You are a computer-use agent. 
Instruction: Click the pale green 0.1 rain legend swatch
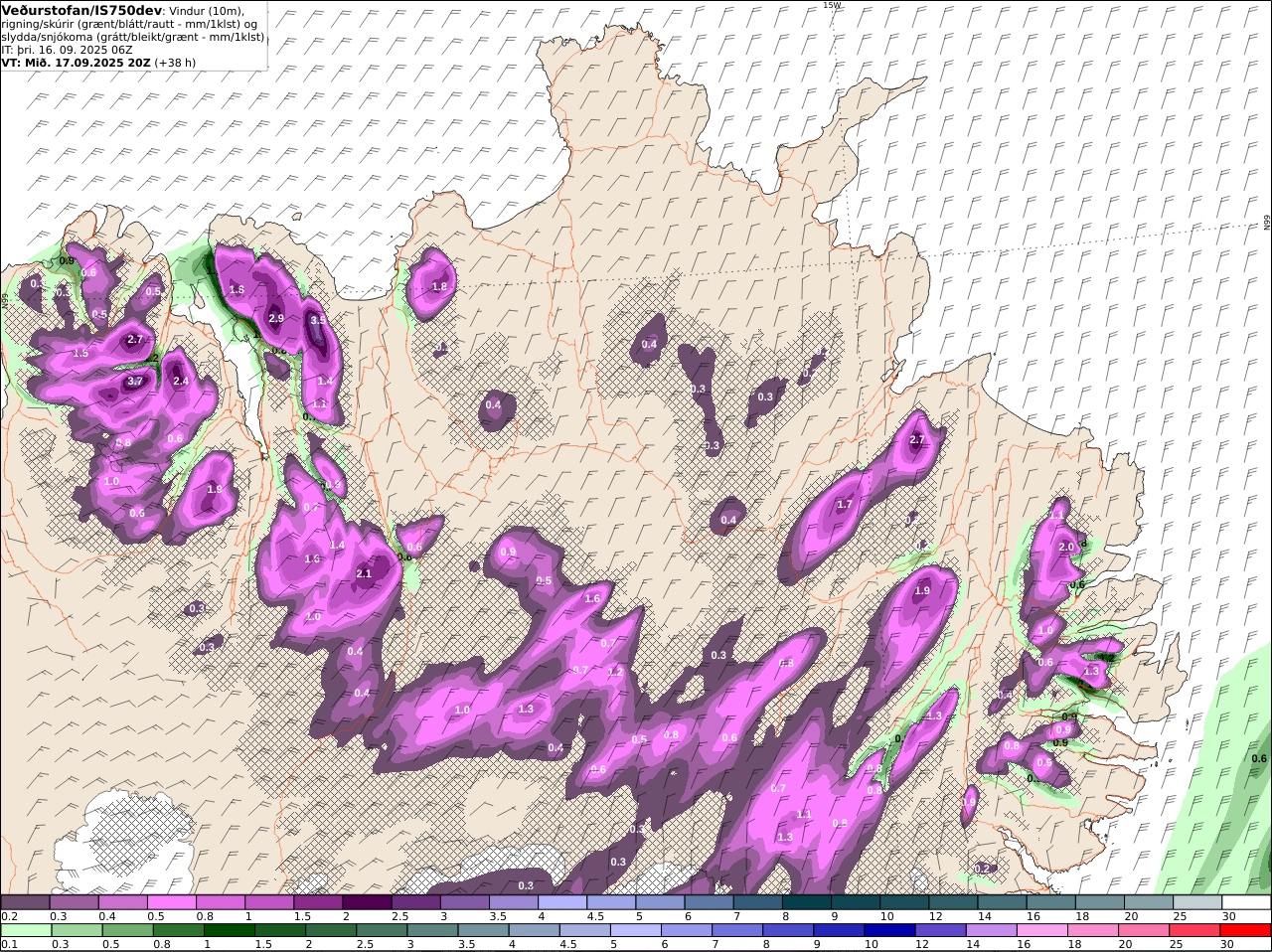[x=26, y=930]
